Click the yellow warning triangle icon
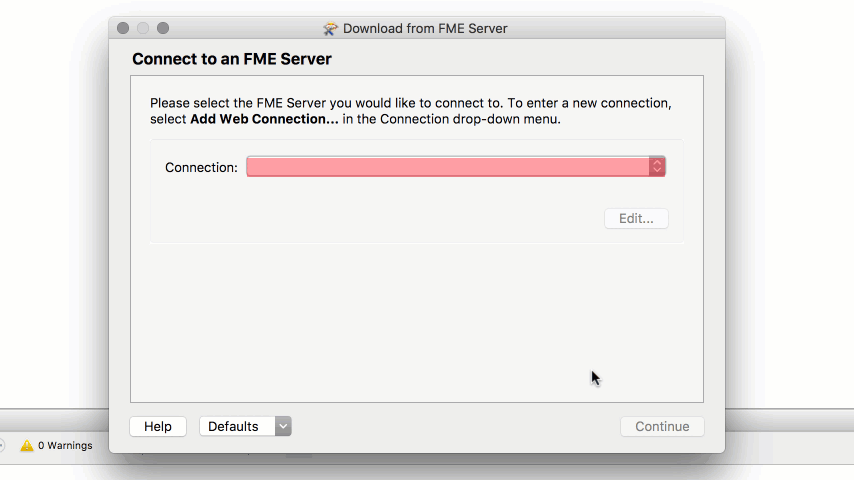 coord(27,446)
